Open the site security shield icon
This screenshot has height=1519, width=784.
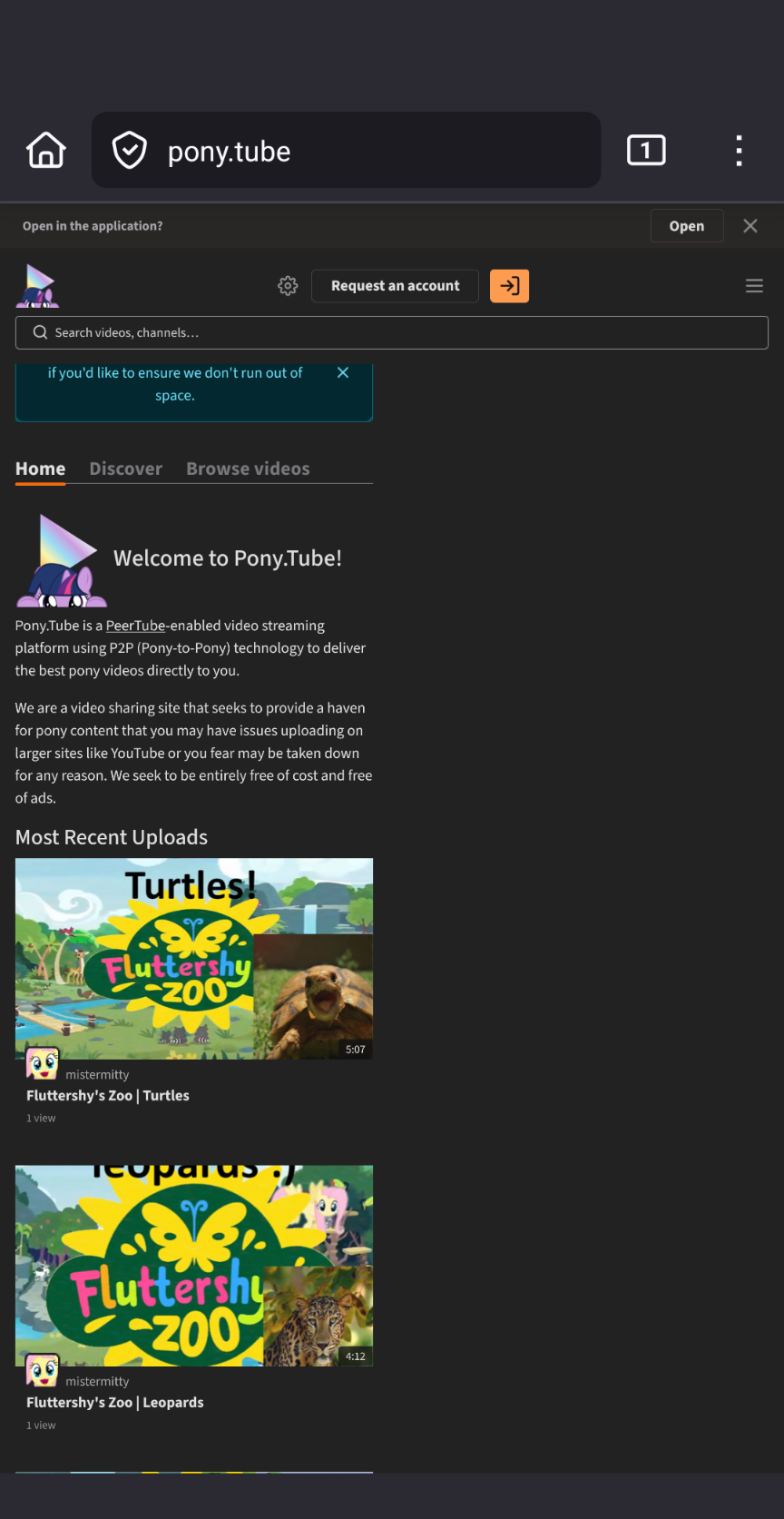point(130,150)
